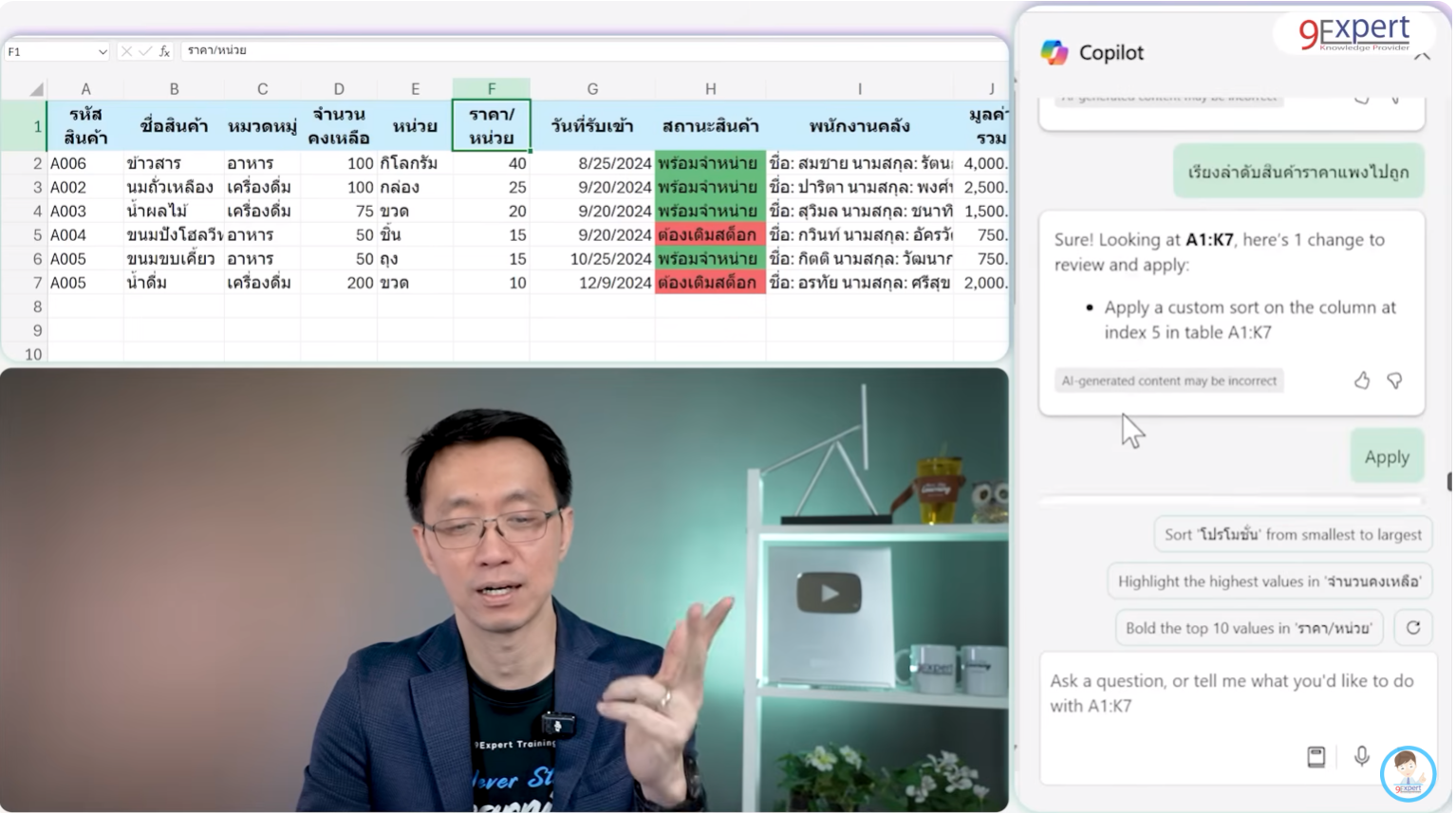The width and height of the screenshot is (1456, 813).
Task: Choose the 'Highlight the highest values' suggestion
Action: click(1268, 581)
